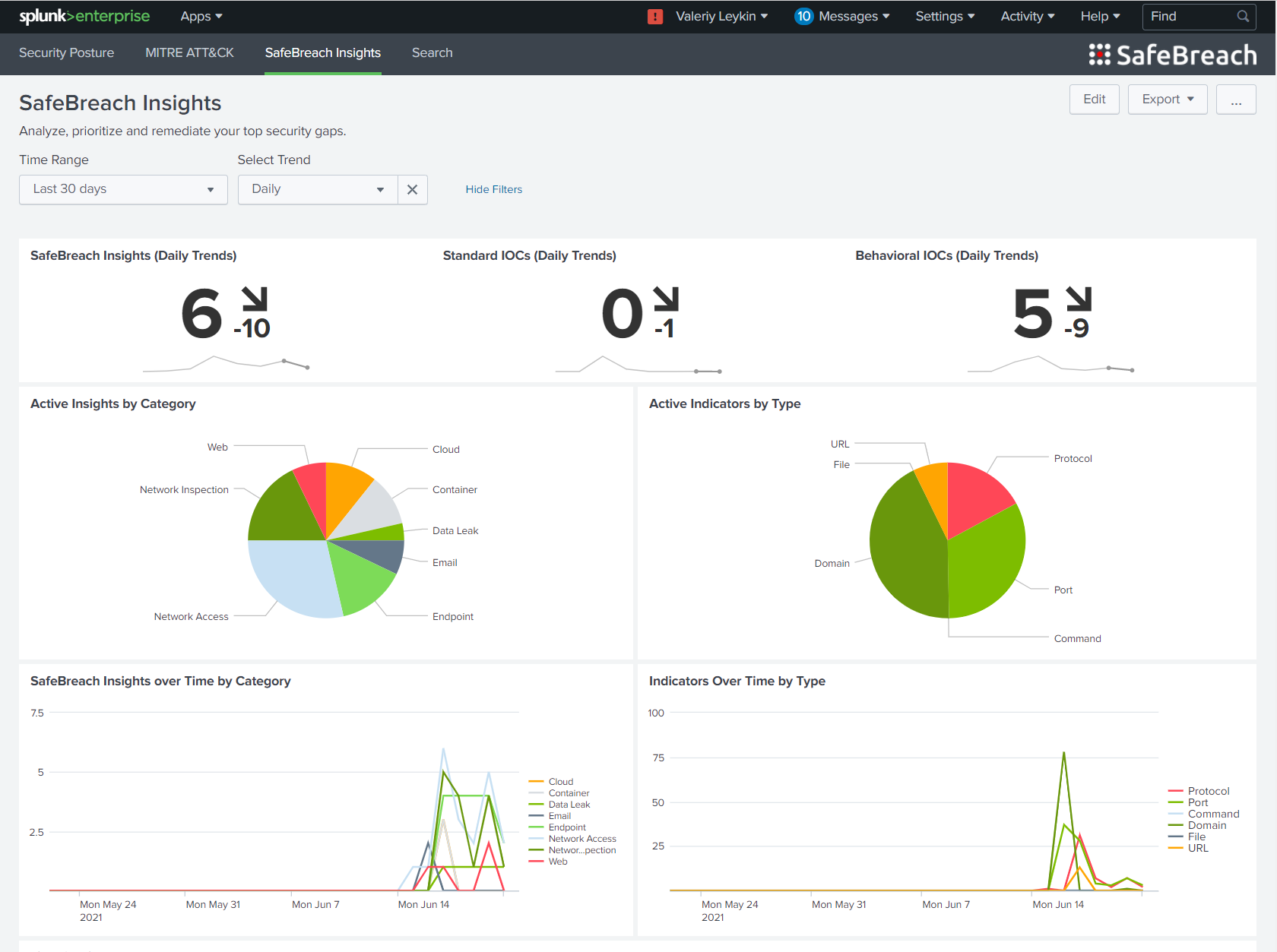The height and width of the screenshot is (952, 1277).
Task: Open the Valeriy Leykin user menu
Action: click(x=721, y=16)
